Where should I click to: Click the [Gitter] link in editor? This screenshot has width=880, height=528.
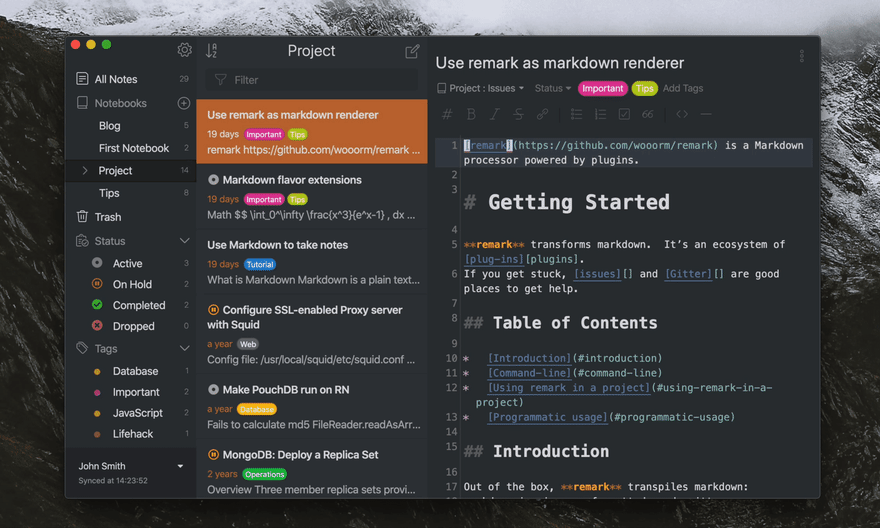coord(688,274)
